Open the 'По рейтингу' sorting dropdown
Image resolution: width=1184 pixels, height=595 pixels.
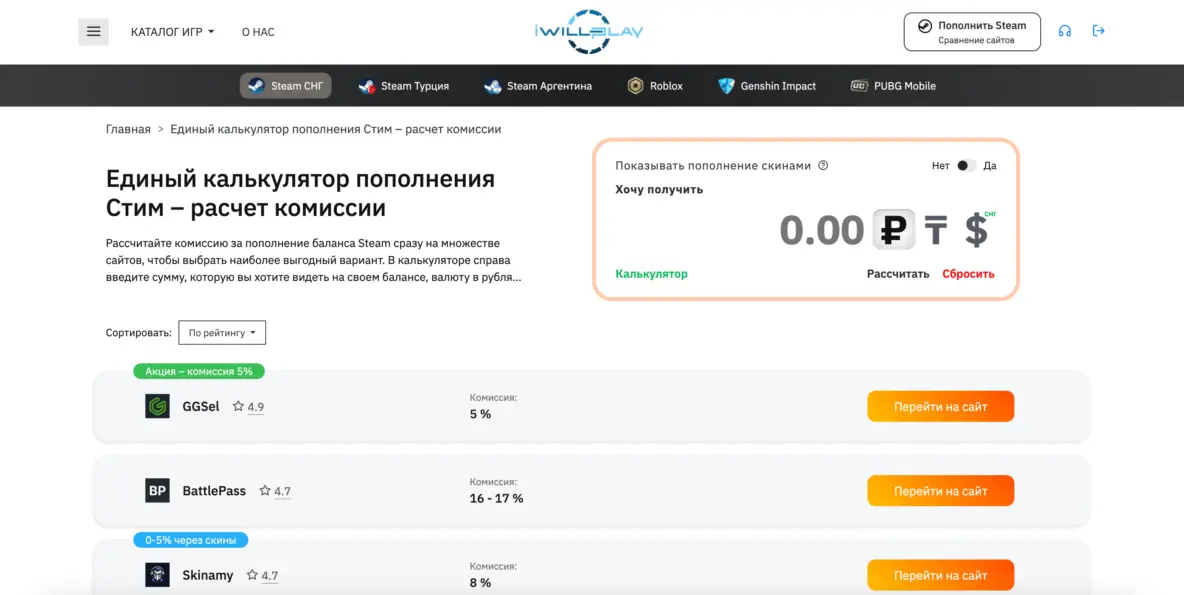(221, 332)
